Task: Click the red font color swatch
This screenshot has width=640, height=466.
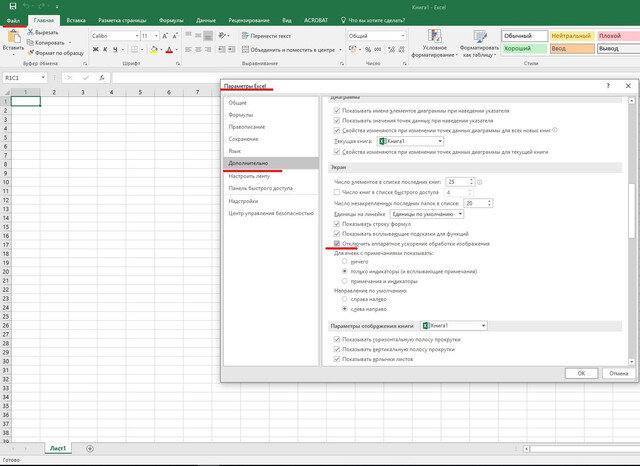Action: [169, 49]
